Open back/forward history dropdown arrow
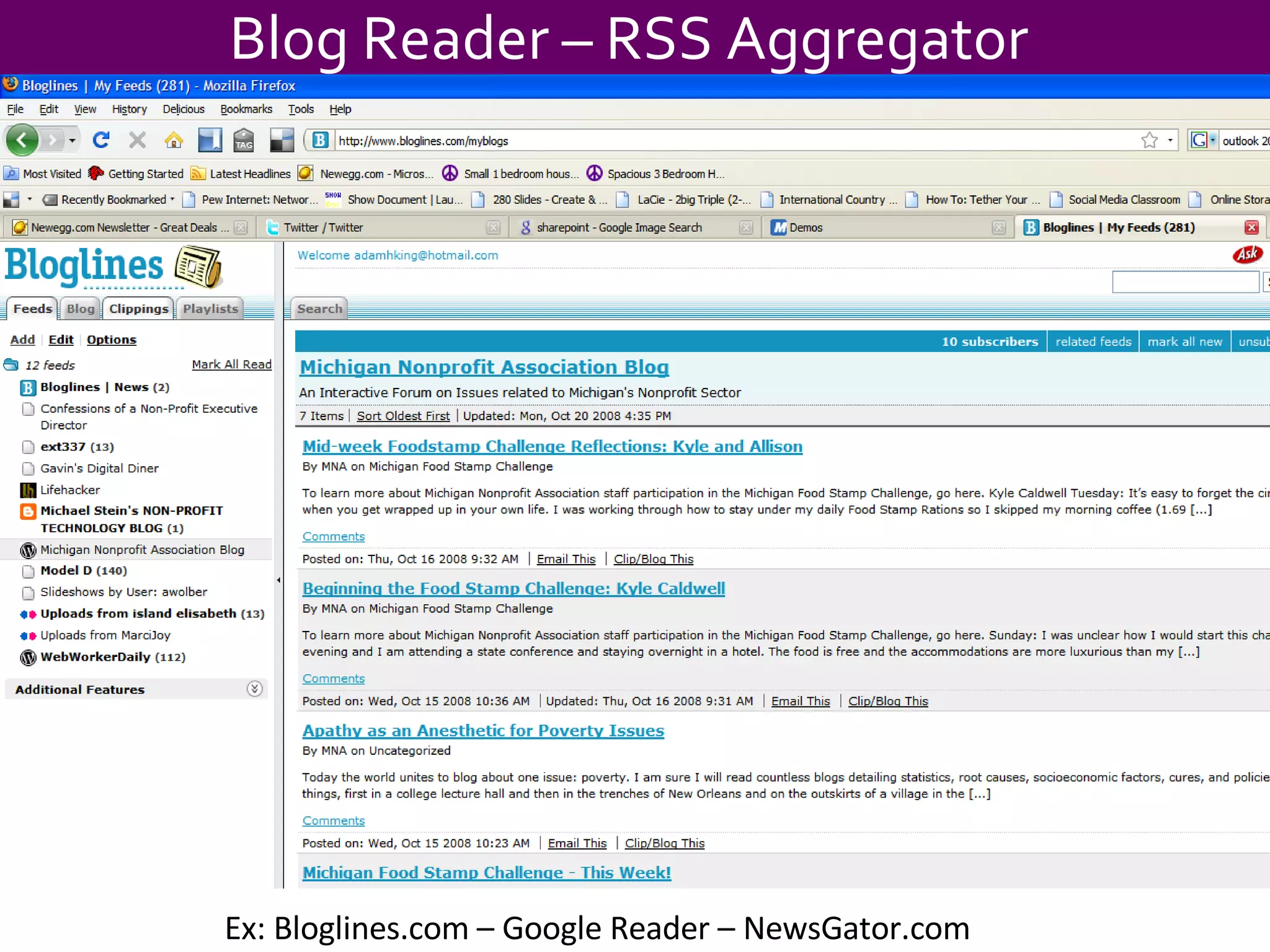The width and height of the screenshot is (1270, 952). click(x=73, y=141)
